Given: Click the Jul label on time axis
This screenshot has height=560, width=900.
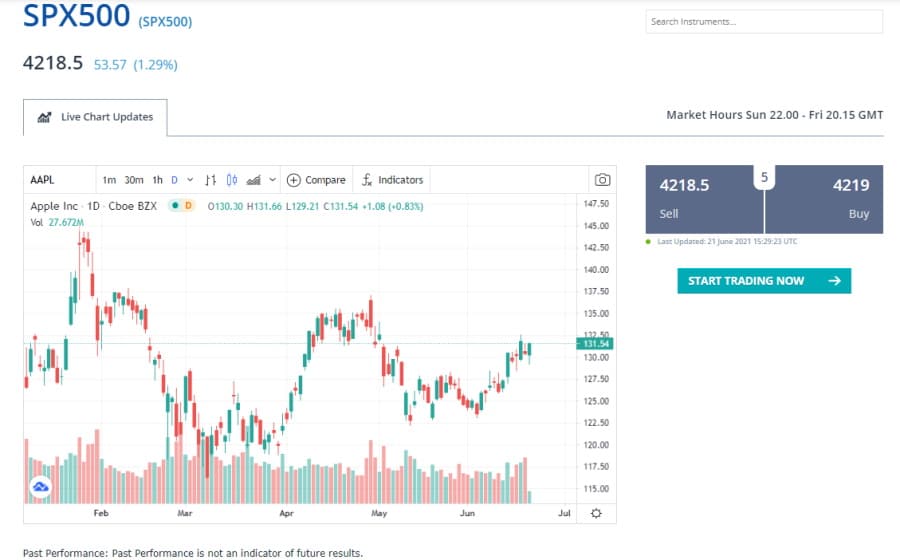Looking at the screenshot, I should pyautogui.click(x=564, y=513).
